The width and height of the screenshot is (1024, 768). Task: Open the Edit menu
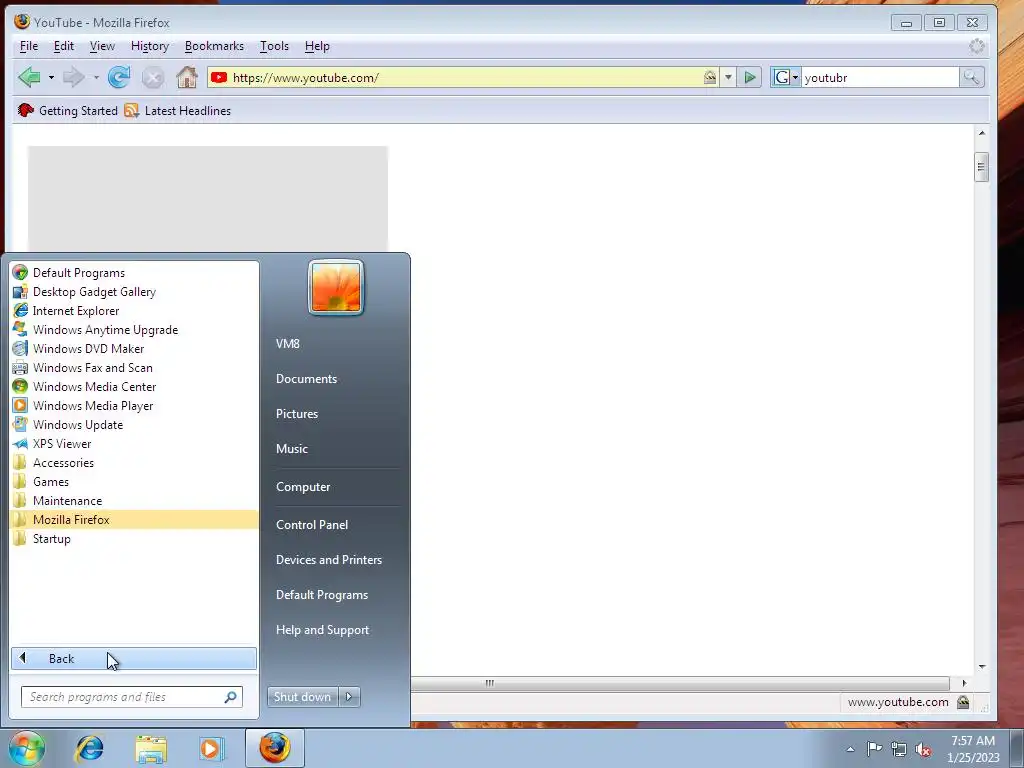pos(63,46)
